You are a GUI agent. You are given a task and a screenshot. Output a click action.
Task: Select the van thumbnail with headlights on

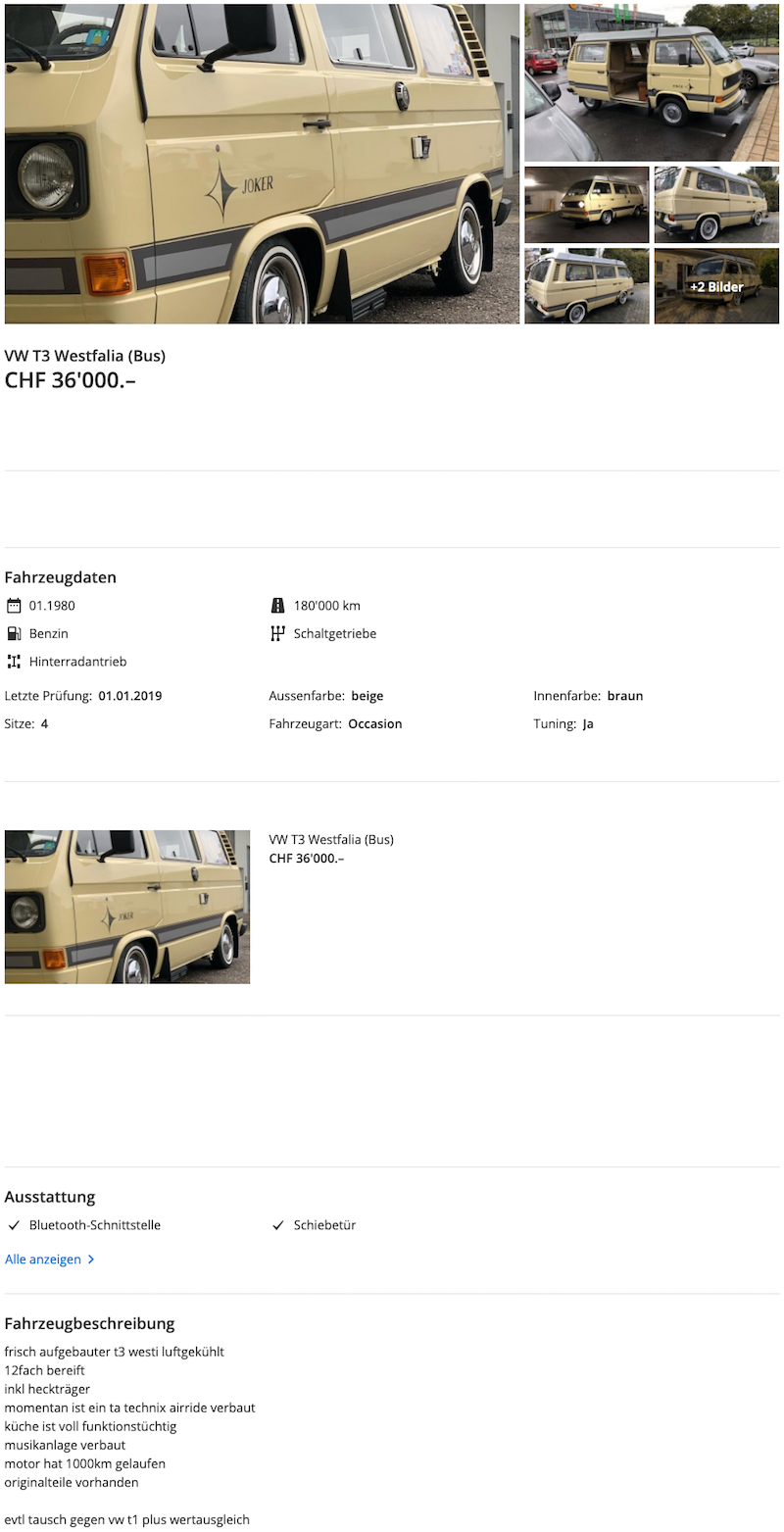click(x=586, y=204)
